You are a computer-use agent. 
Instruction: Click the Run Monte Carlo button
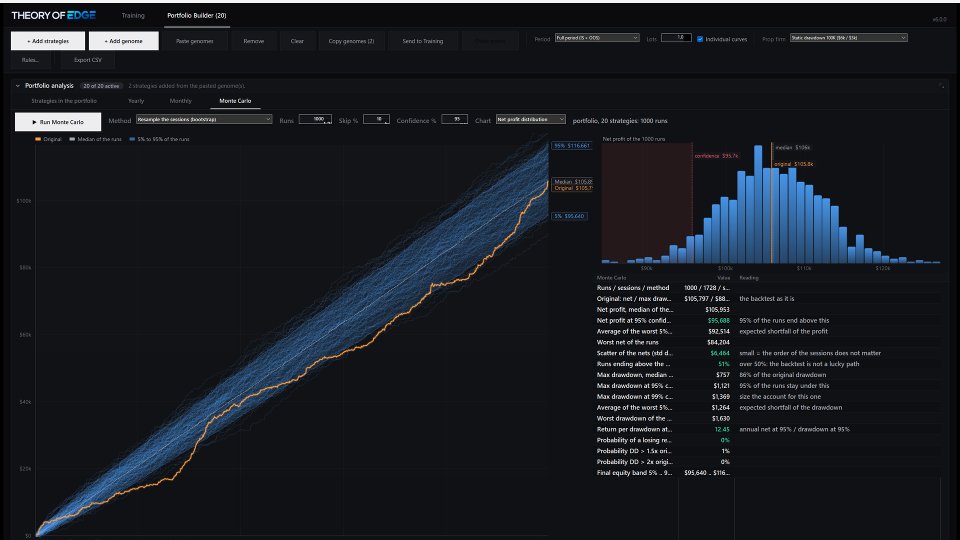(x=58, y=122)
